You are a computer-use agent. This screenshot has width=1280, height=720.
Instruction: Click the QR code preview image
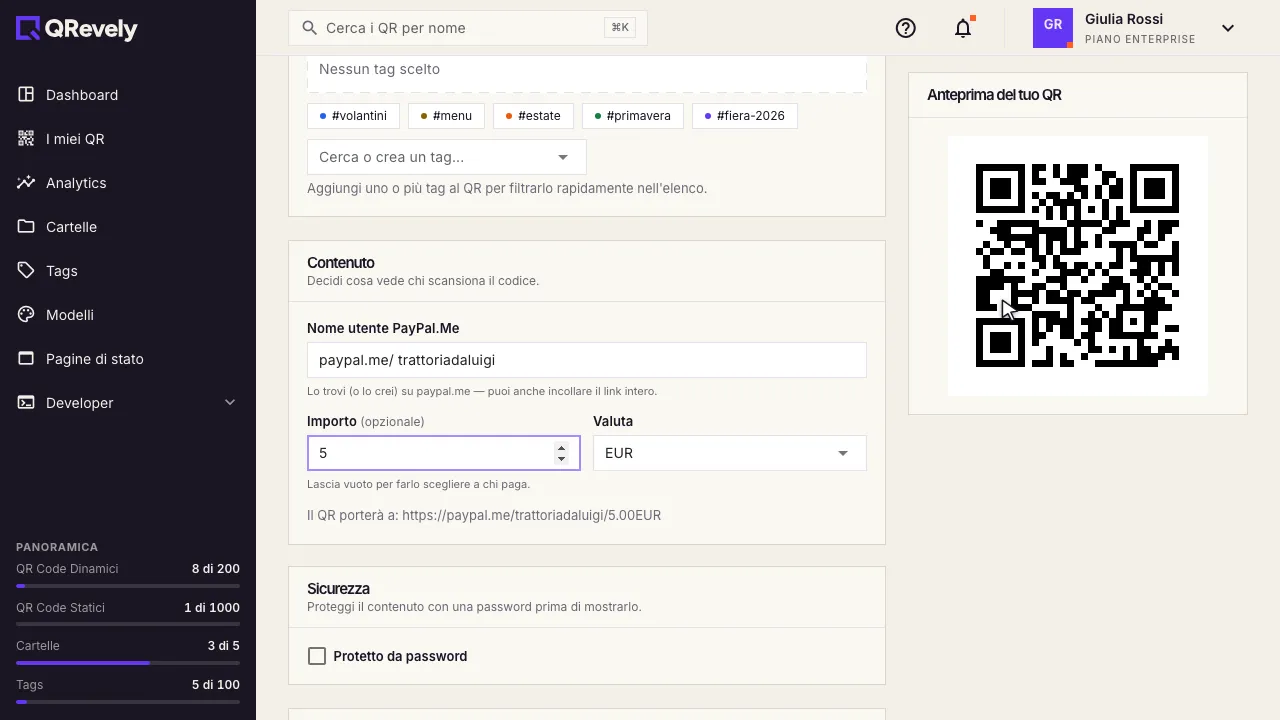click(x=1078, y=266)
